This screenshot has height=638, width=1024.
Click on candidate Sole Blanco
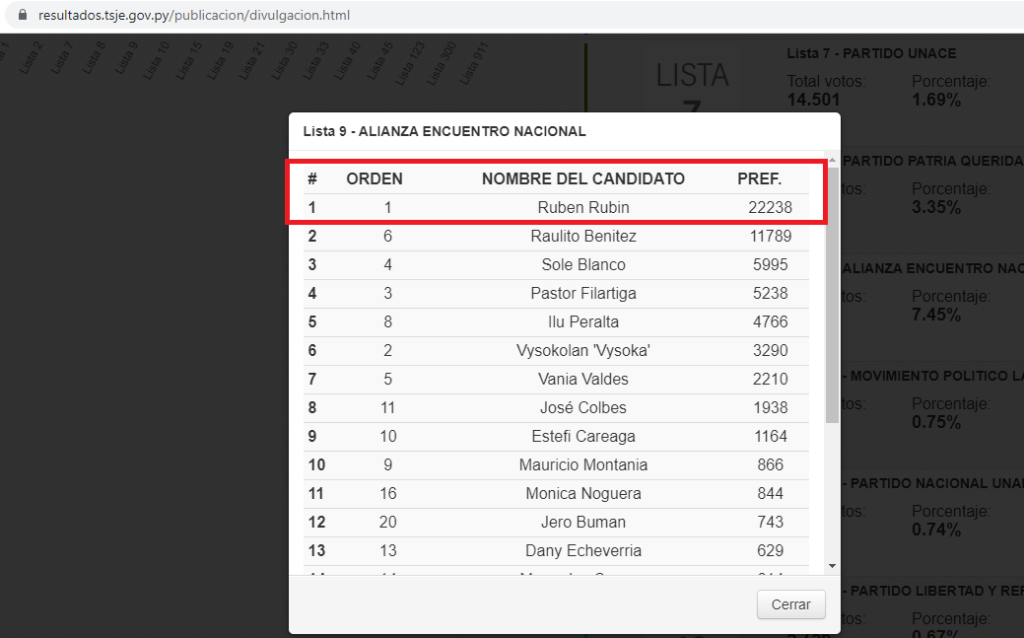583,265
